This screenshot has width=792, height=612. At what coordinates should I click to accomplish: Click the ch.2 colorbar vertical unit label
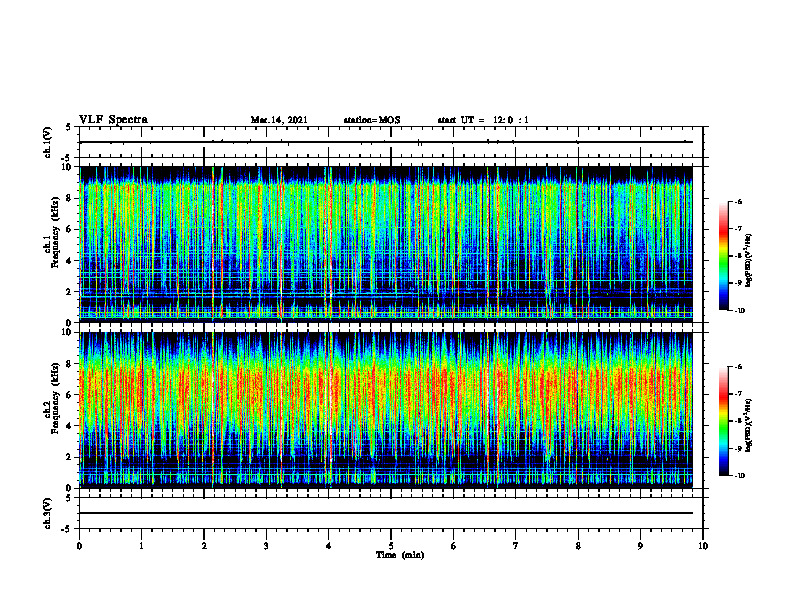(749, 425)
